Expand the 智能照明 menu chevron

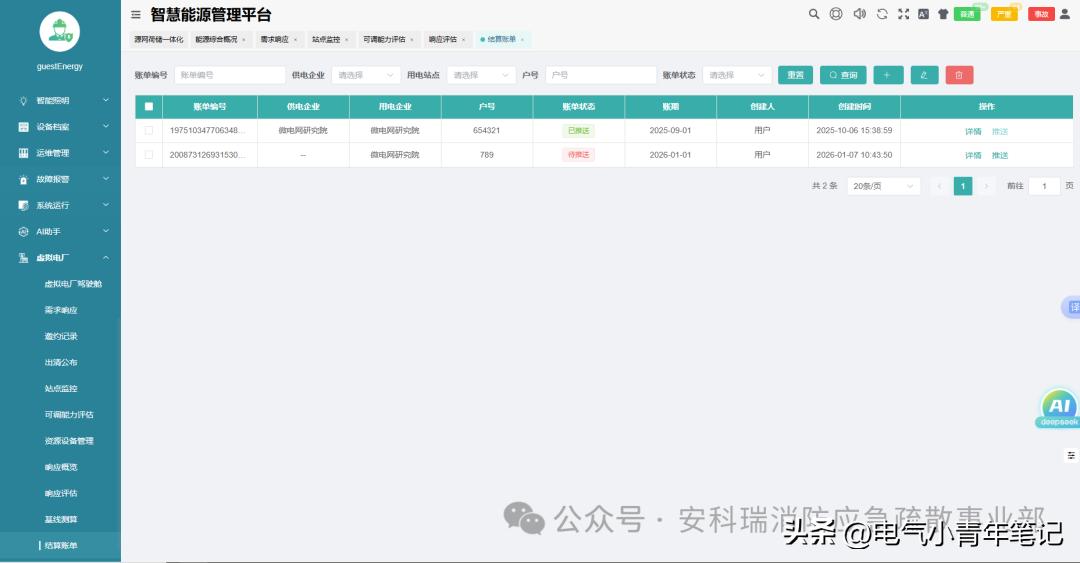pos(106,100)
